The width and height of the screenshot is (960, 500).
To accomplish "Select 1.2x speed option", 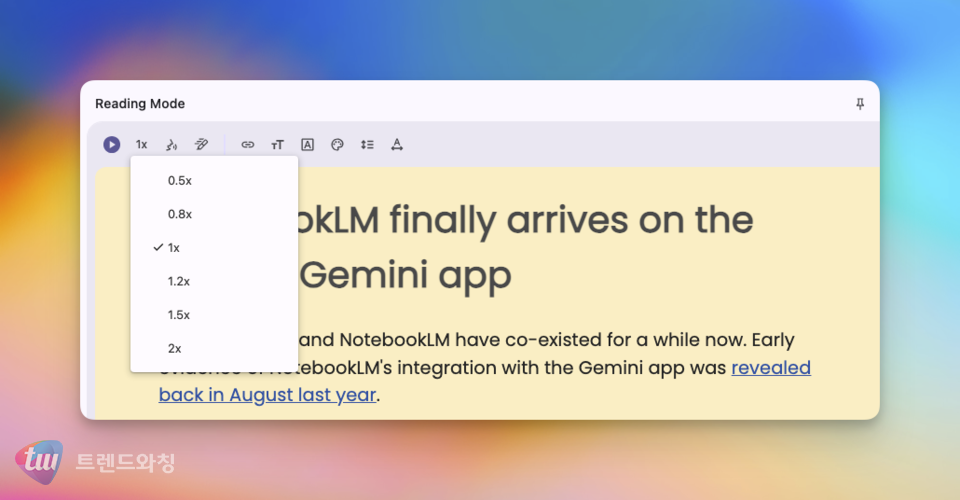I will pos(180,281).
